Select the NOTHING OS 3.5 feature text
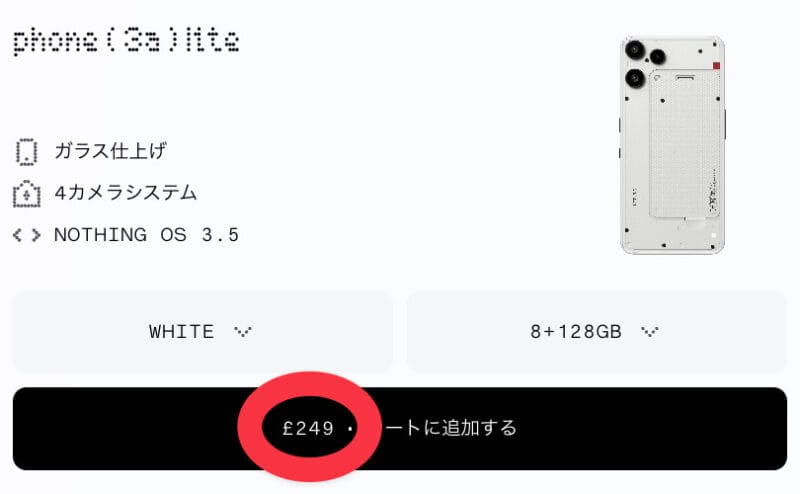Viewport: 800px width, 494px height. point(146,235)
